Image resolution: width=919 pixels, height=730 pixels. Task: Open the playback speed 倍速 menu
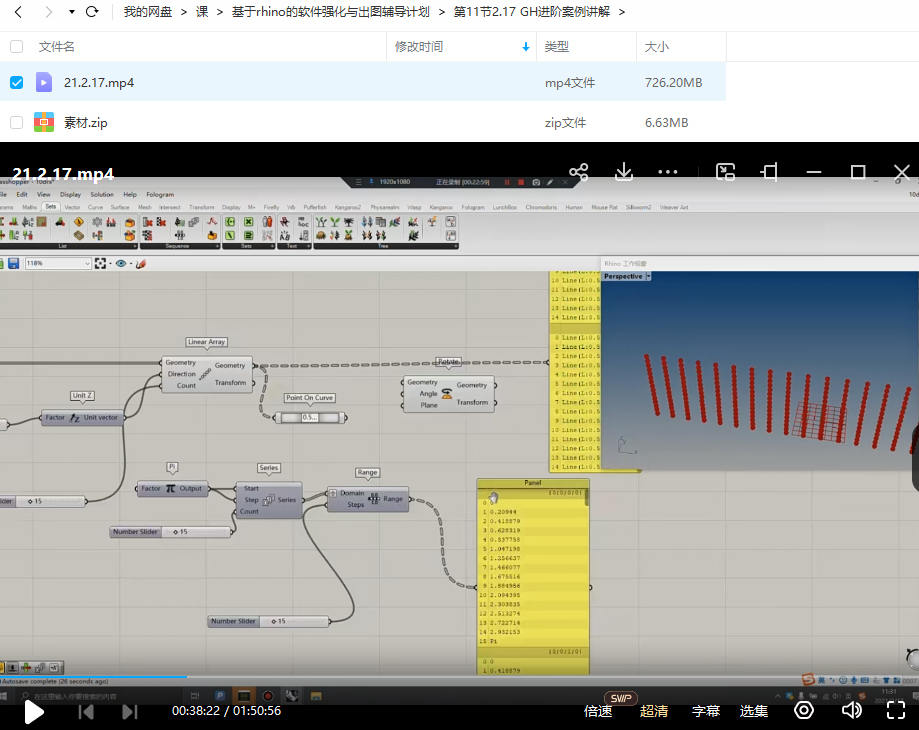click(x=598, y=711)
